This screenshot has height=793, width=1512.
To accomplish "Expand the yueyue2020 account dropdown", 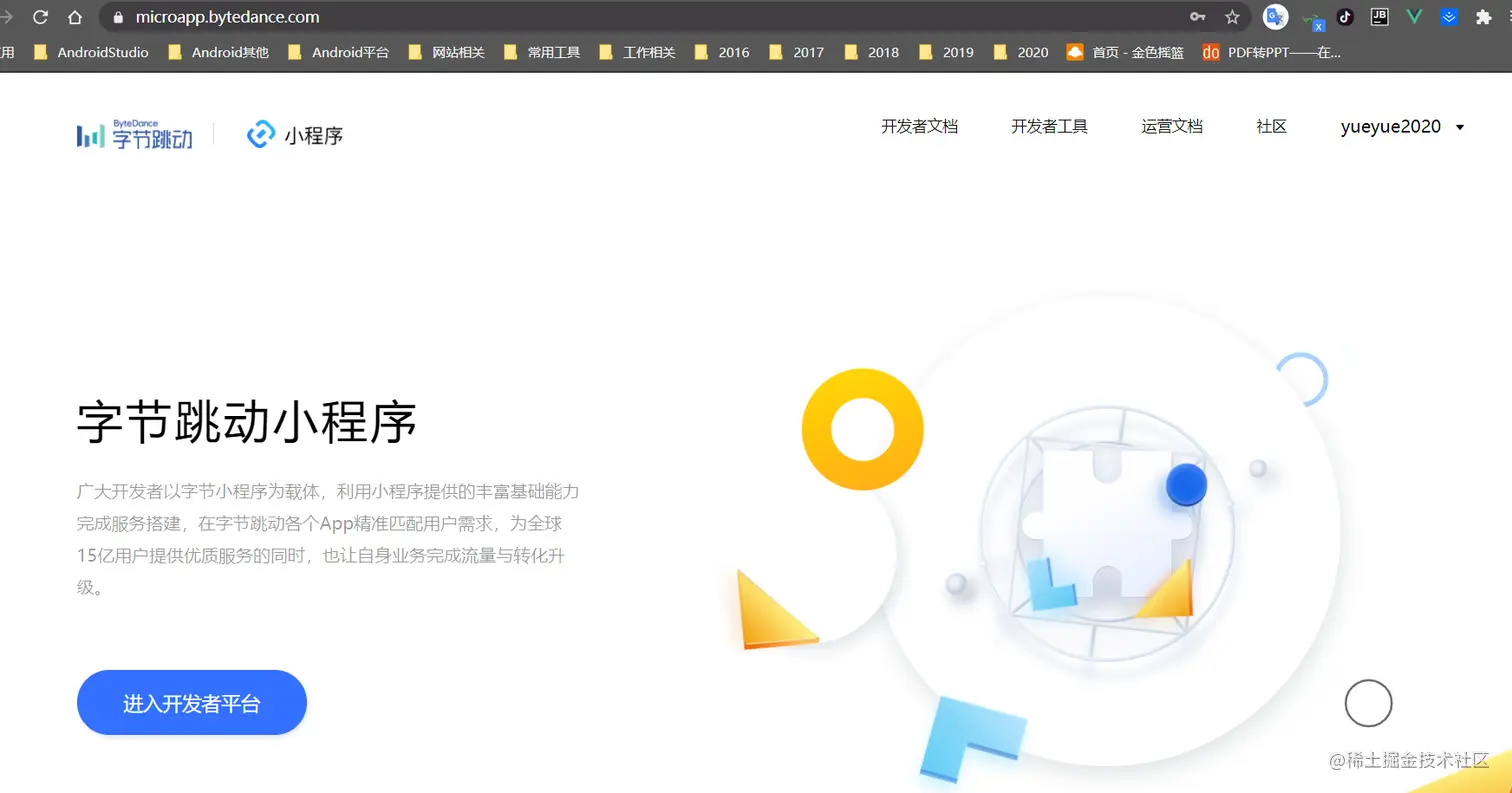I will (x=1403, y=127).
